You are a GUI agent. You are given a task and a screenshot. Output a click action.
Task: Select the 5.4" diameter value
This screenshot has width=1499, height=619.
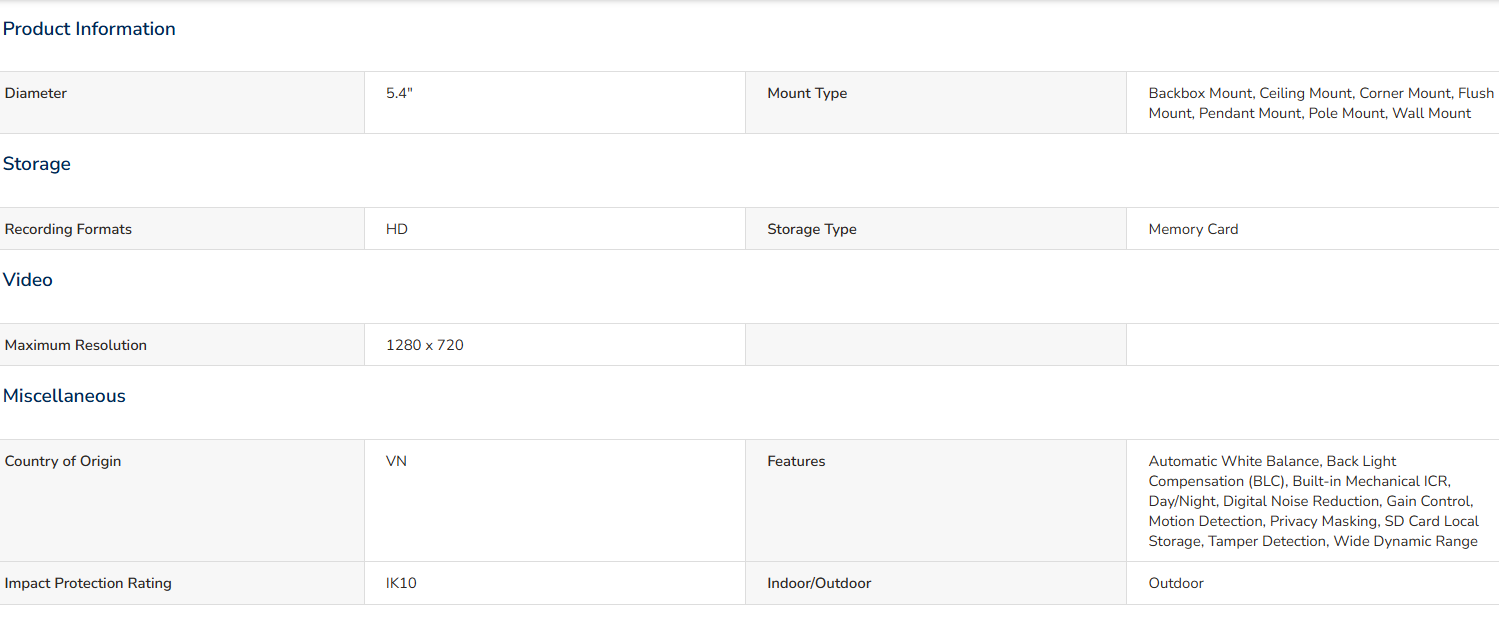click(399, 93)
